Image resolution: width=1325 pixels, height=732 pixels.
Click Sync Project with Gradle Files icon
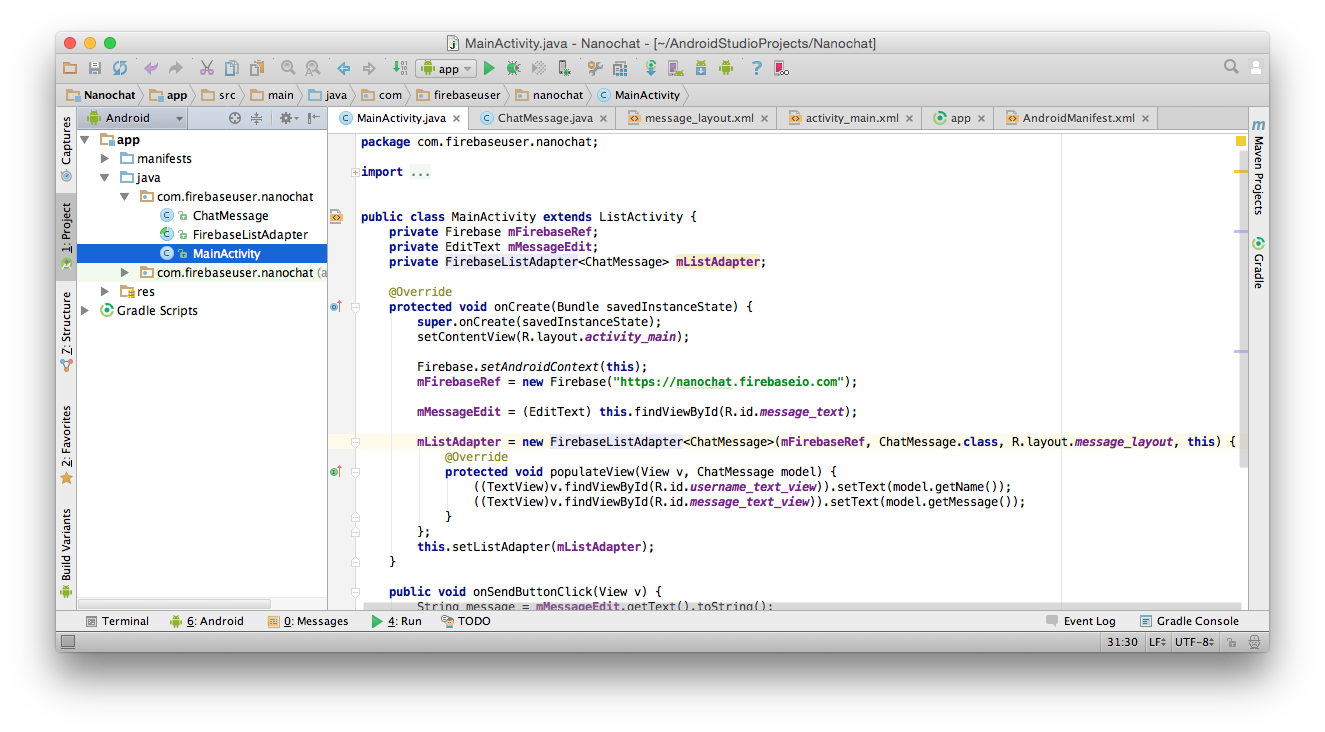pyautogui.click(x=651, y=68)
